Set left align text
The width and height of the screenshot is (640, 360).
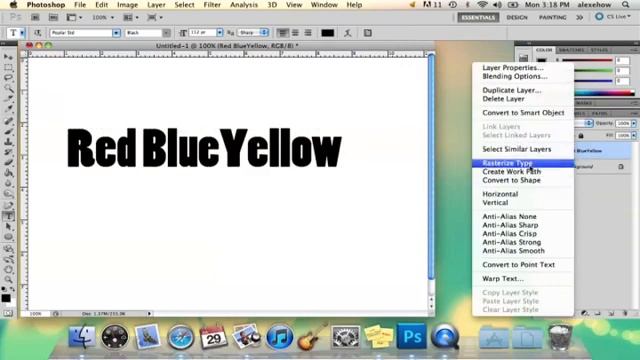coord(282,33)
